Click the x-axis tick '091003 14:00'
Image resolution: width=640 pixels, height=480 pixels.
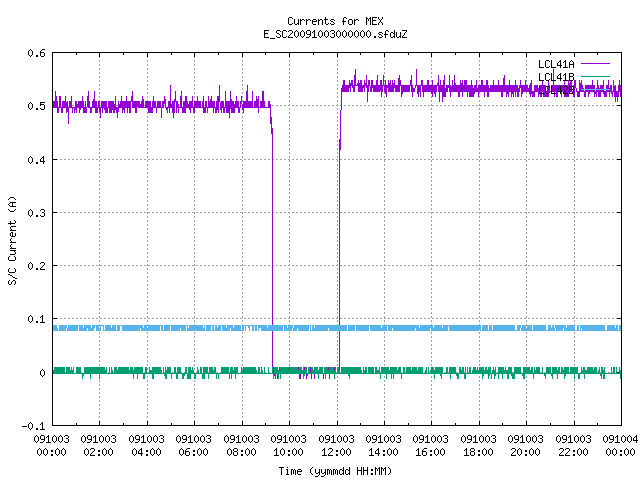pyautogui.click(x=384, y=445)
